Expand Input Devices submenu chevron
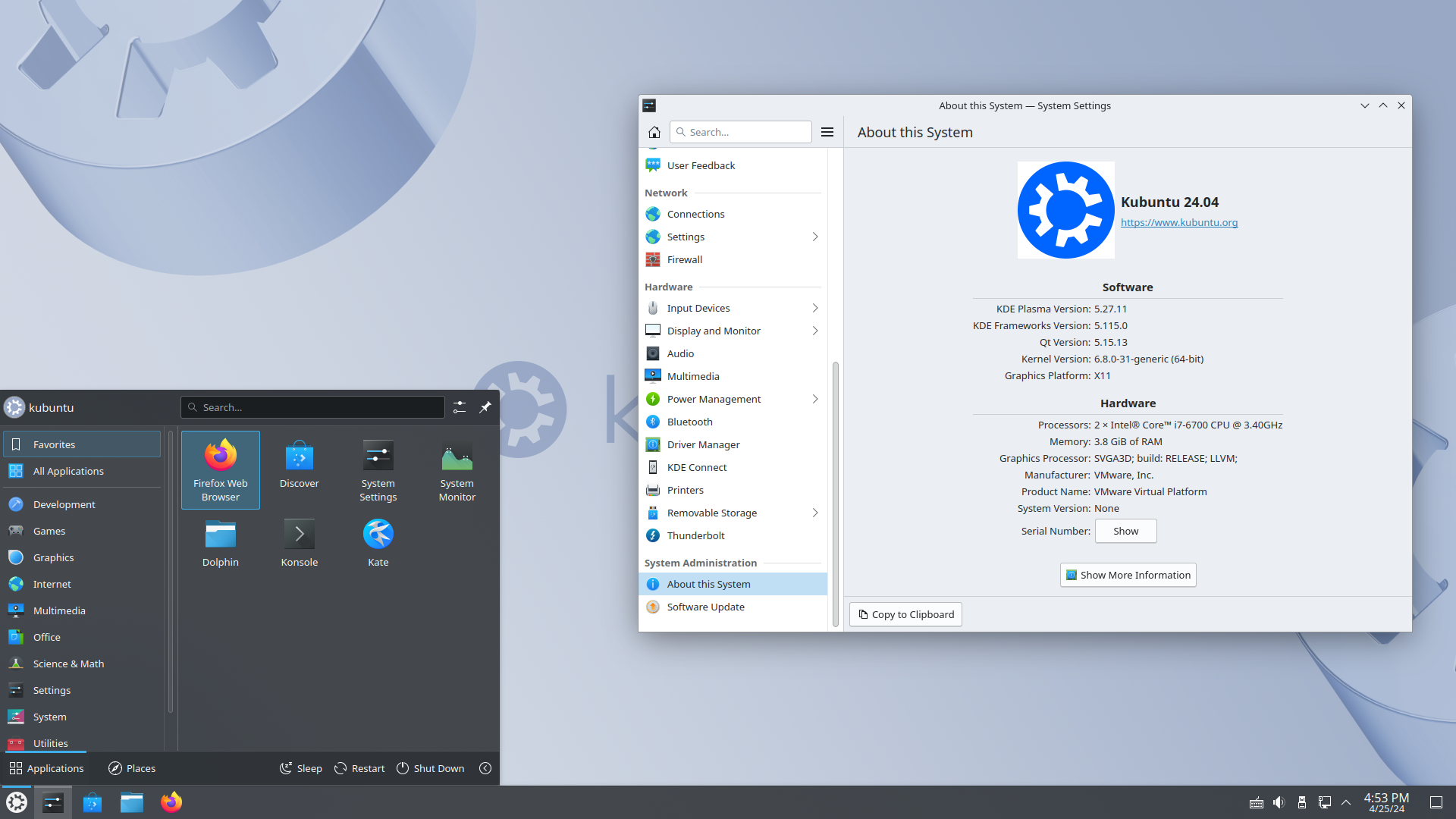This screenshot has width=1456, height=819. [x=815, y=308]
